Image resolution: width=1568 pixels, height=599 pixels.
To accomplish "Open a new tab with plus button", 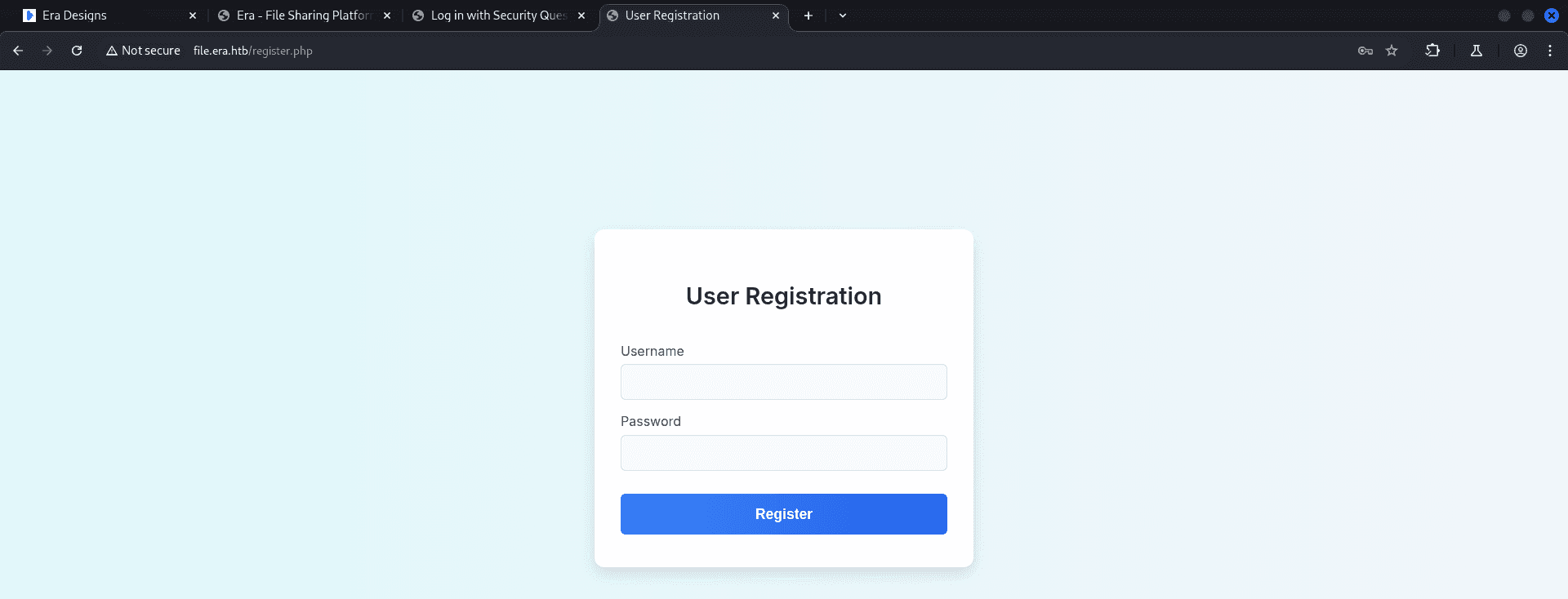I will point(808,16).
